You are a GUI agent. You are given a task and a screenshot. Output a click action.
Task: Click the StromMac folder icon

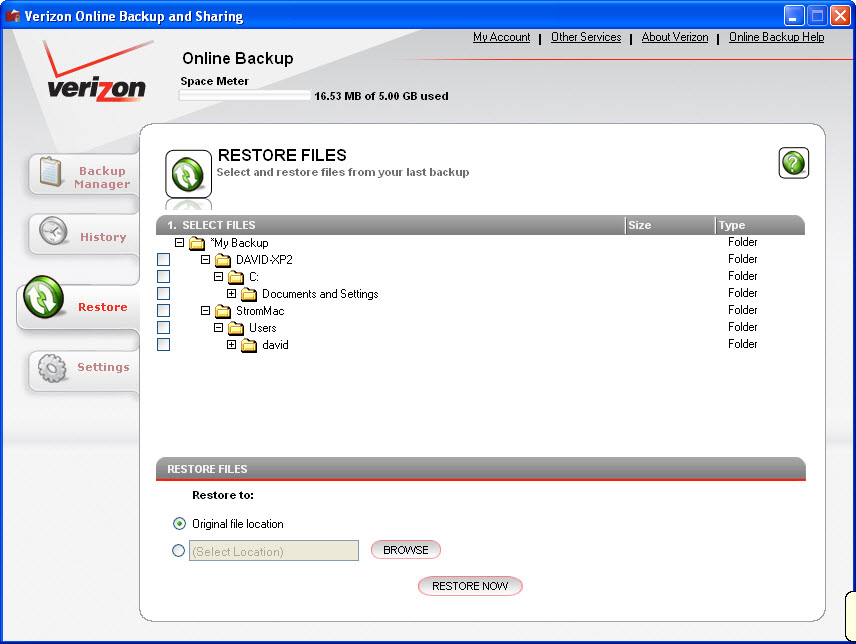(223, 311)
